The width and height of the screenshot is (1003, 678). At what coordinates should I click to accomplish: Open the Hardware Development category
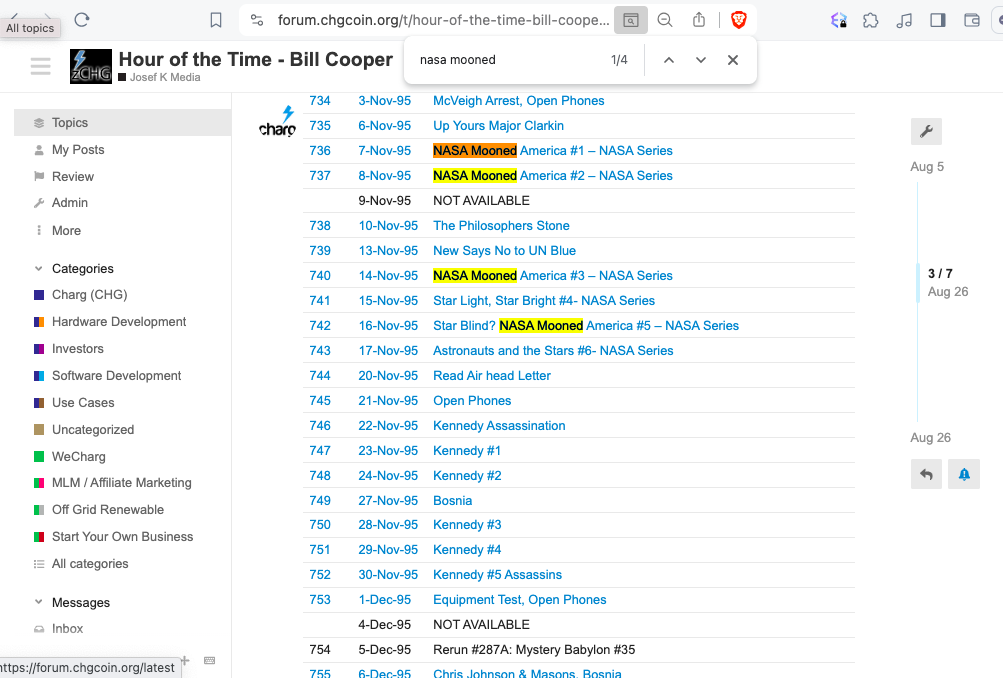pyautogui.click(x=118, y=322)
